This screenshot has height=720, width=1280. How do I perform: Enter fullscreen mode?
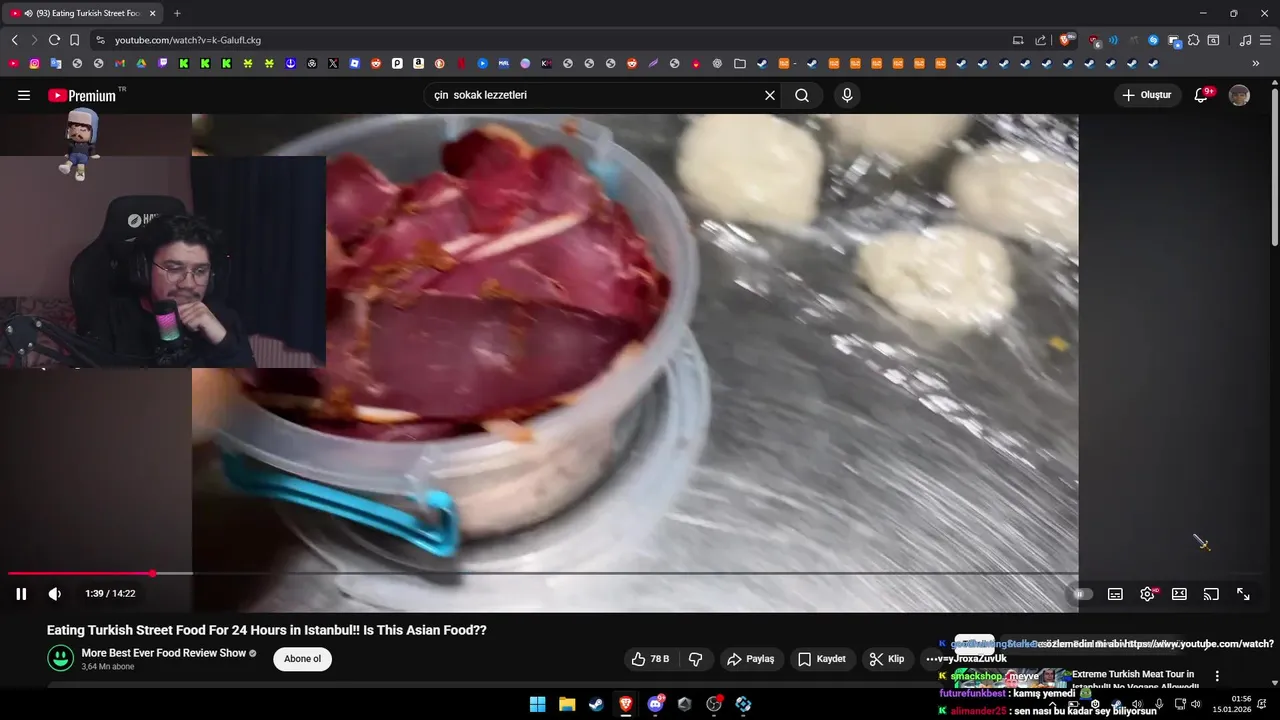coord(1243,594)
